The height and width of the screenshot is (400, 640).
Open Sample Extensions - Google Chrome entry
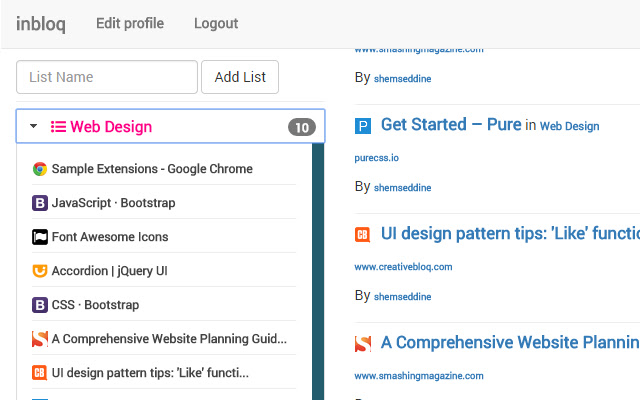pos(152,169)
